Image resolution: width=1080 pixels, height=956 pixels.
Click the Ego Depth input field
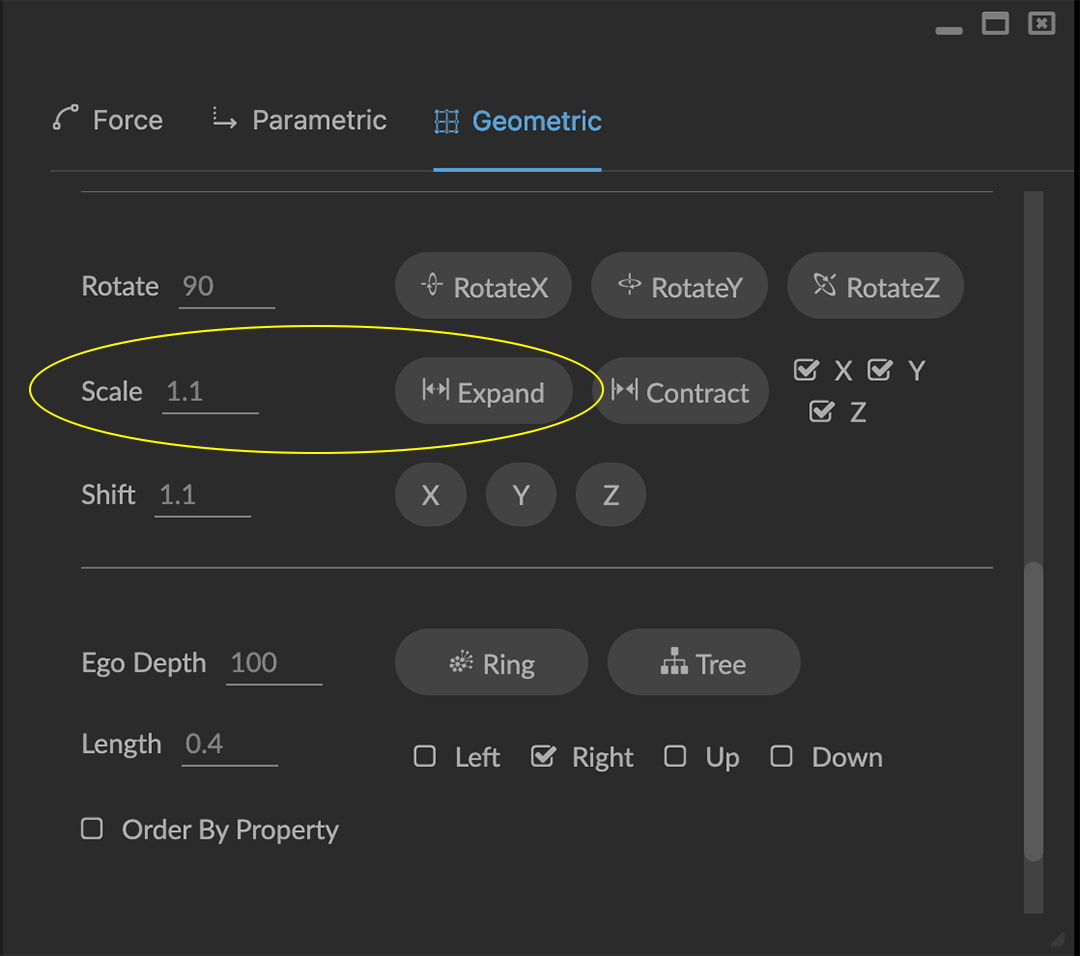[274, 663]
